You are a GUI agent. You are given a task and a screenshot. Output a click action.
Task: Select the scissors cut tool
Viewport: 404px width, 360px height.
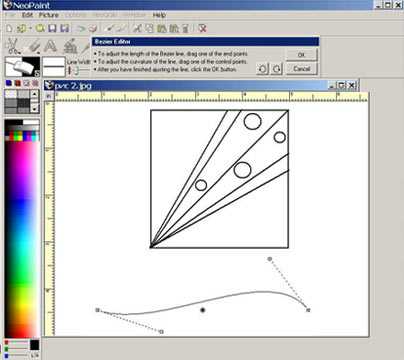(13, 46)
